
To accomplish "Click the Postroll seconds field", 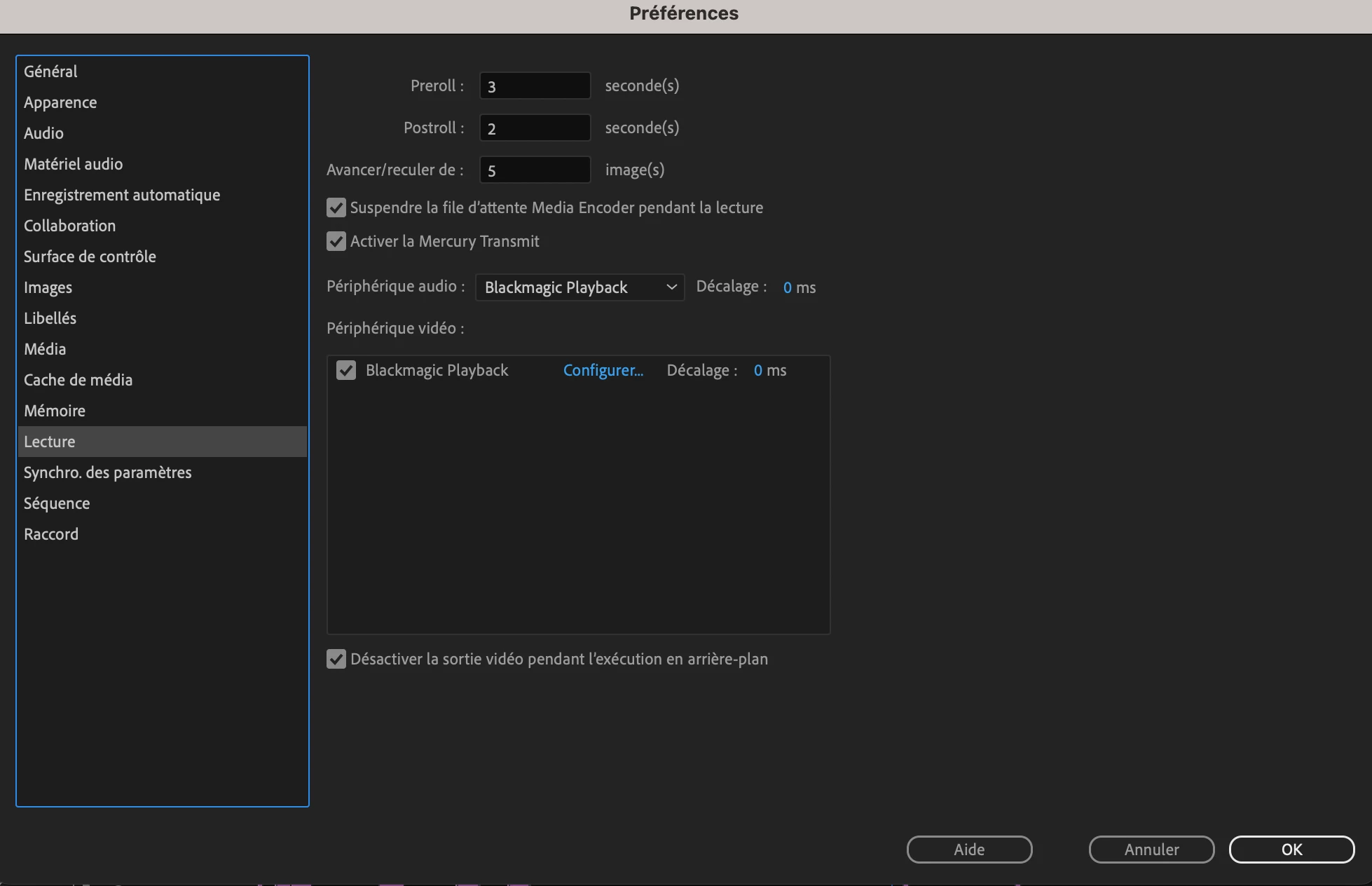I will coord(535,128).
